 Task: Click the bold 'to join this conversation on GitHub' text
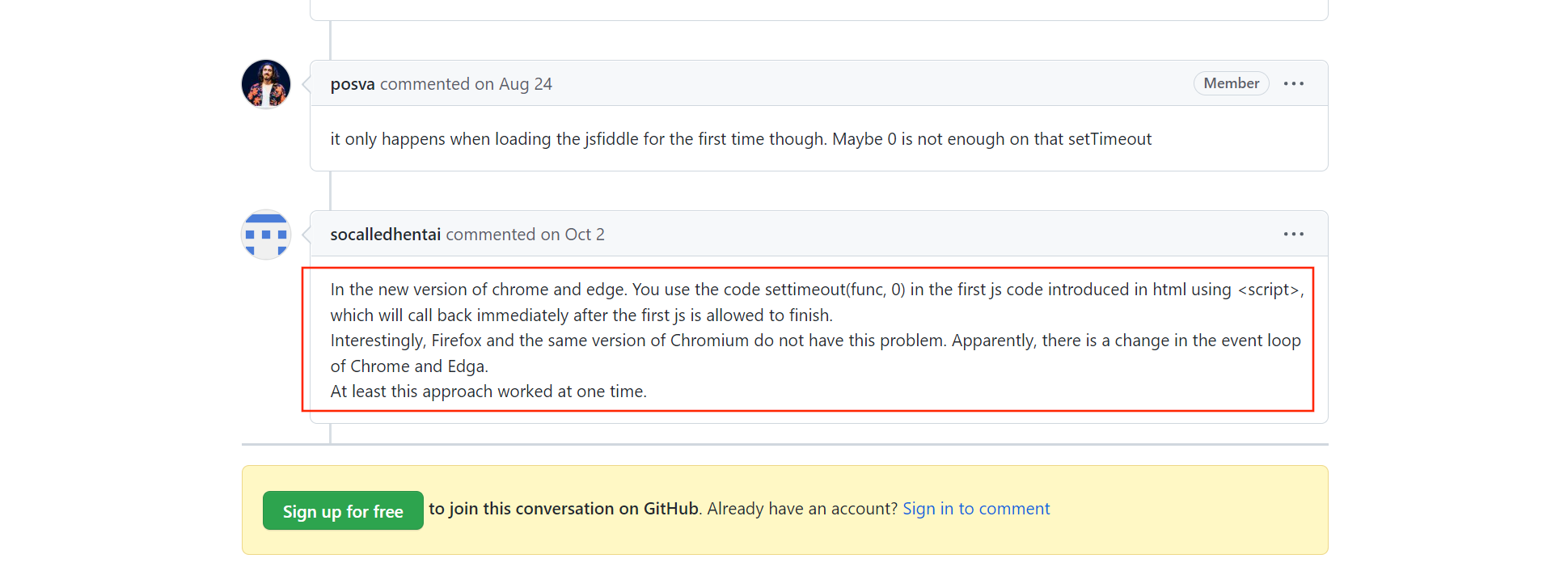564,509
